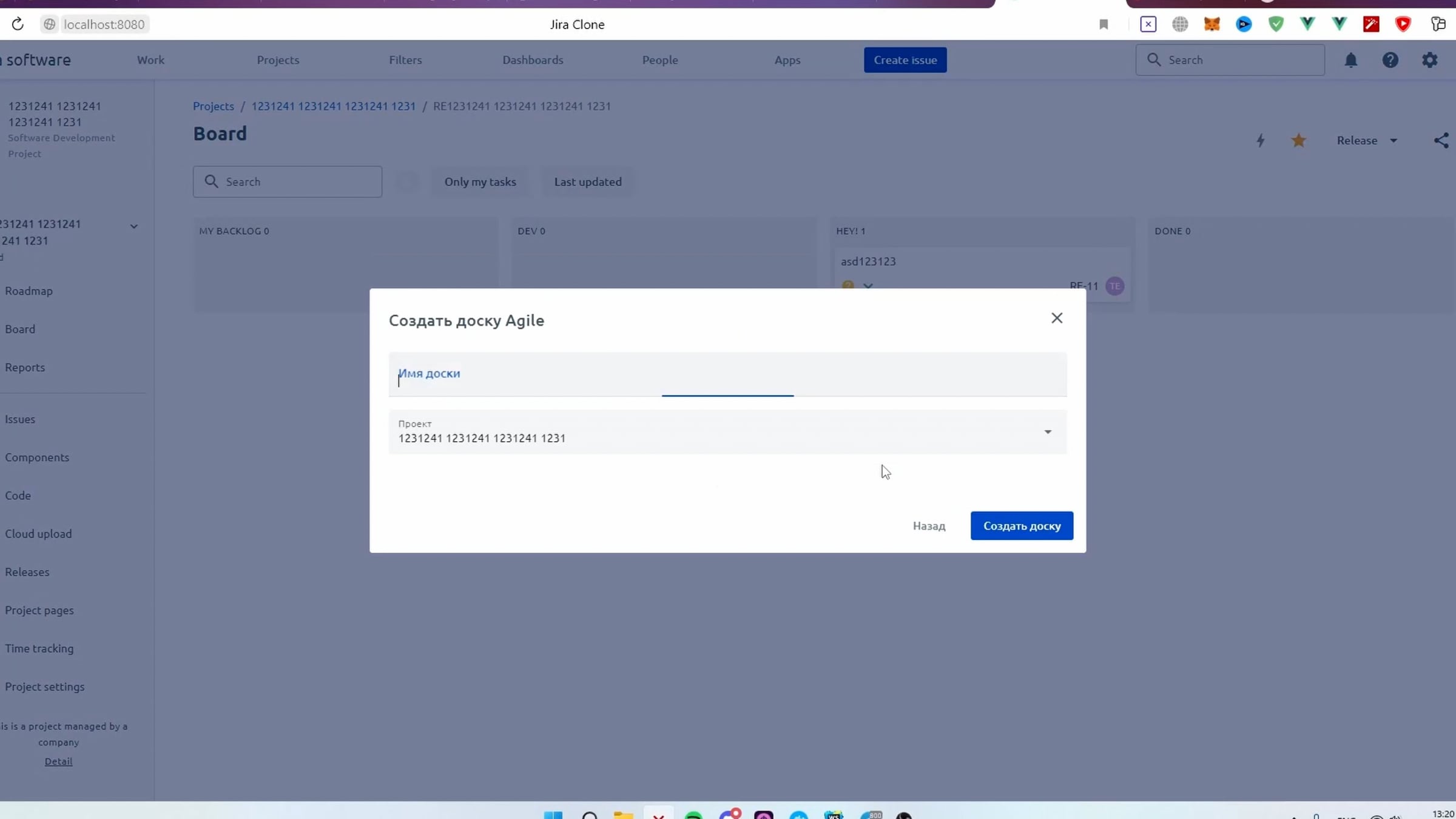Open the blue circular play extension

tap(1244, 24)
